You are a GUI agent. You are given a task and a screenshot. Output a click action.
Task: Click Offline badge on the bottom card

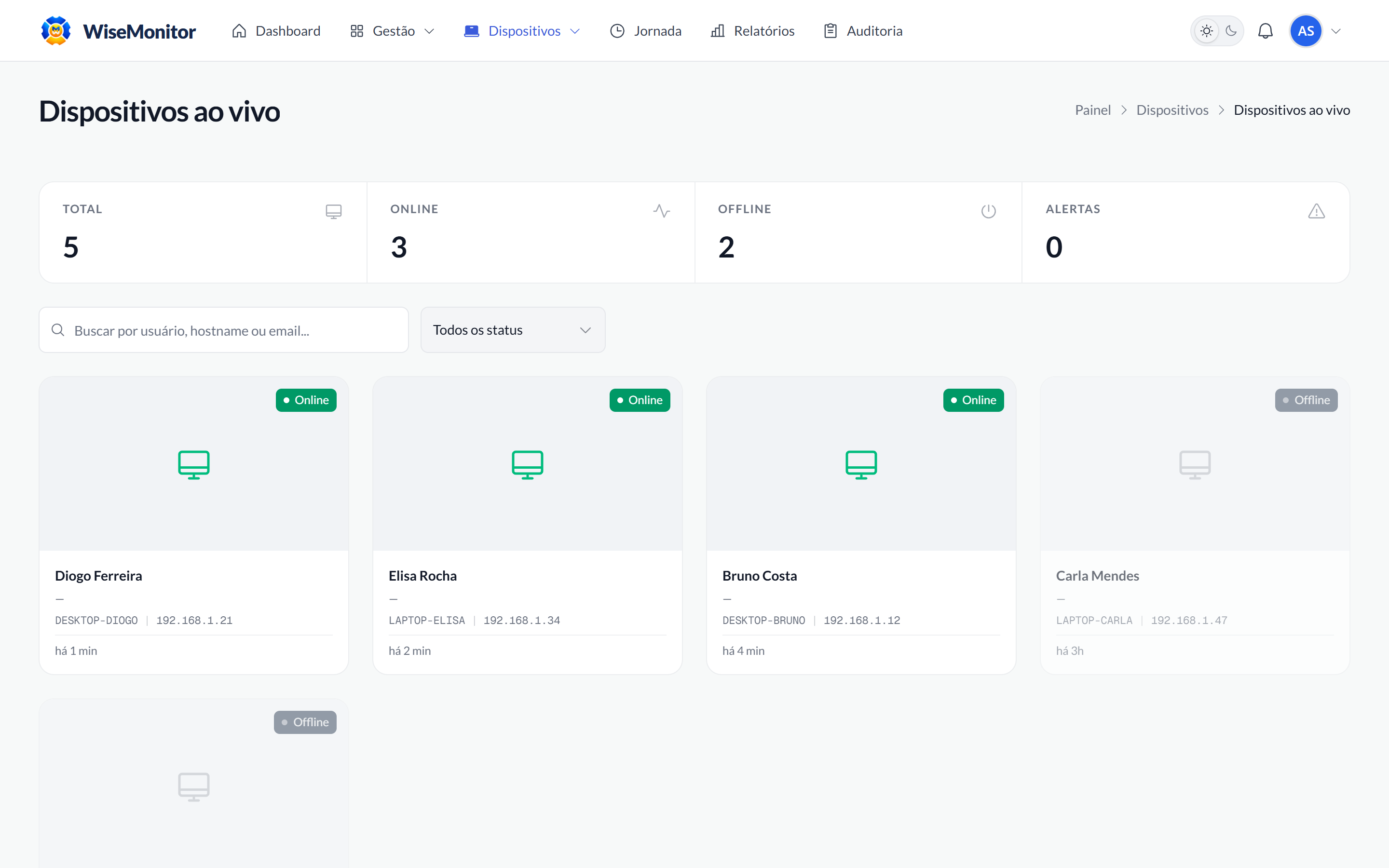305,722
